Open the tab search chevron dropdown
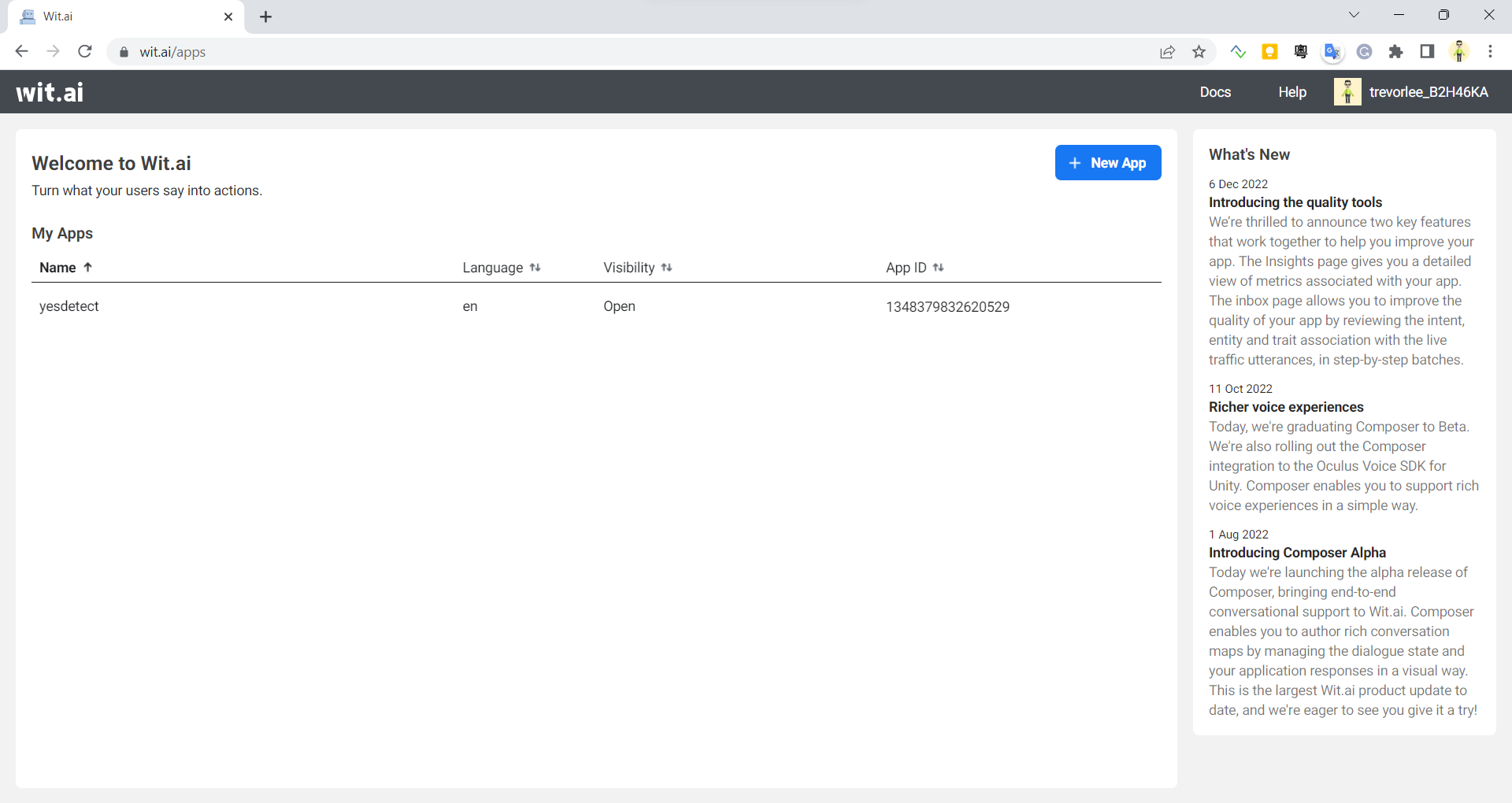 (1354, 15)
